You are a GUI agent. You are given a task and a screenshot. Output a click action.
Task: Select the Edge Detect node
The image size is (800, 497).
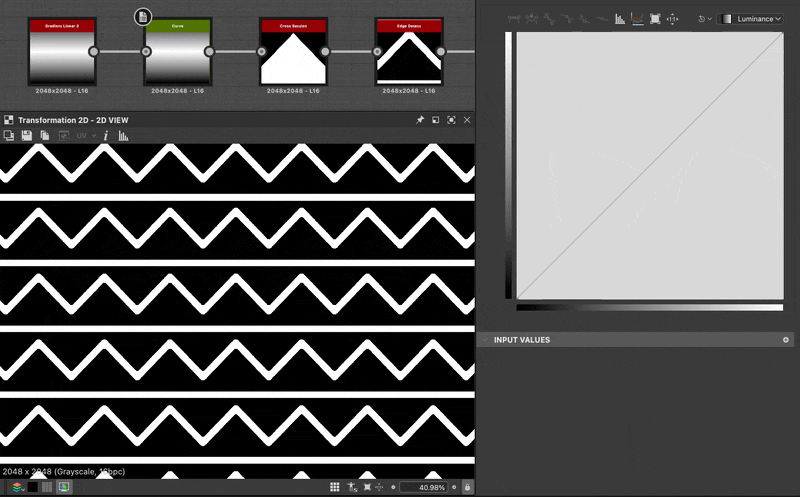[409, 51]
